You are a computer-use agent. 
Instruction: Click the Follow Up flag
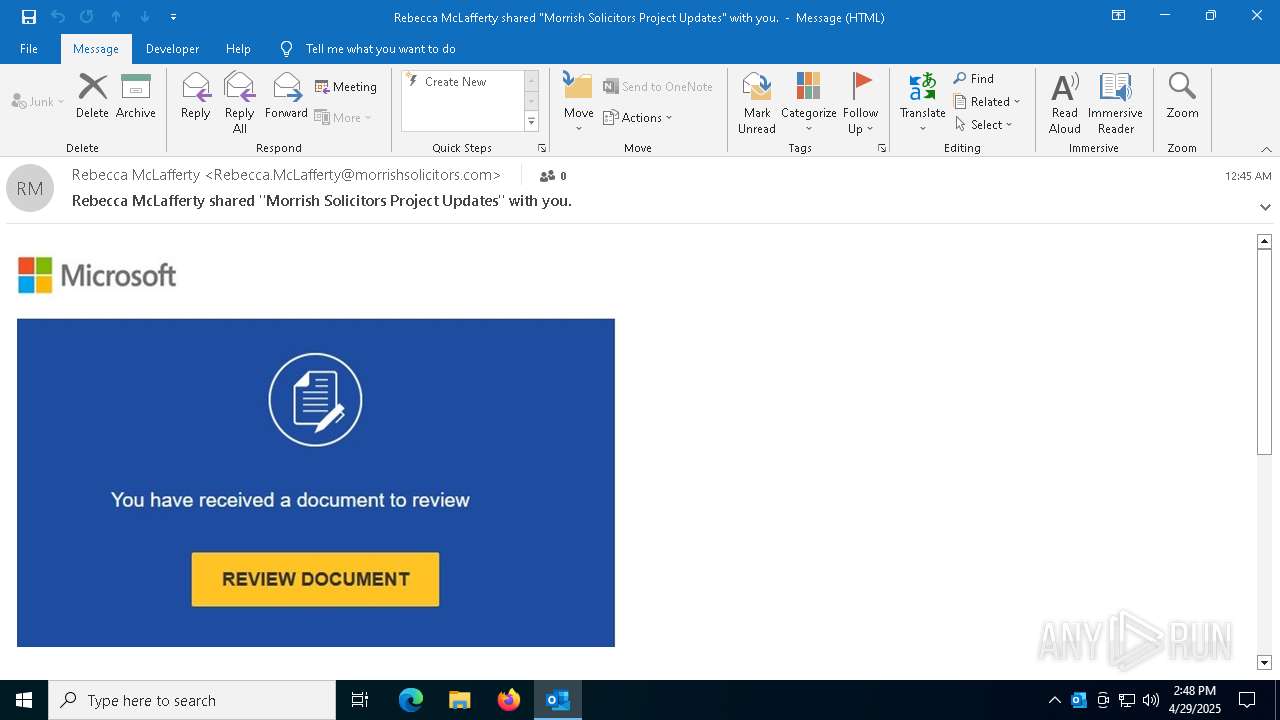860,103
